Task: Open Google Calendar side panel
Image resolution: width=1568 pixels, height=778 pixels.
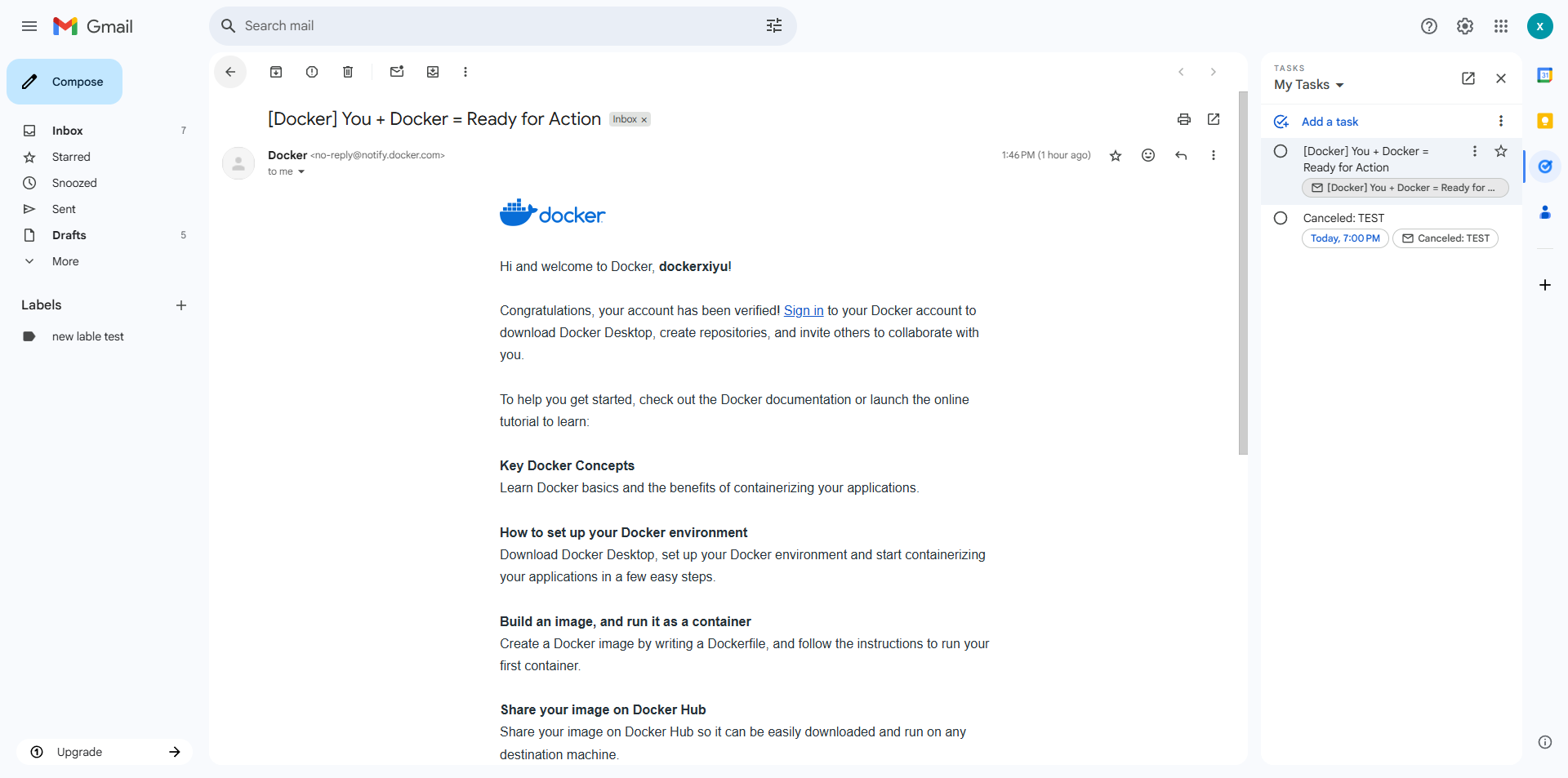Action: point(1545,75)
